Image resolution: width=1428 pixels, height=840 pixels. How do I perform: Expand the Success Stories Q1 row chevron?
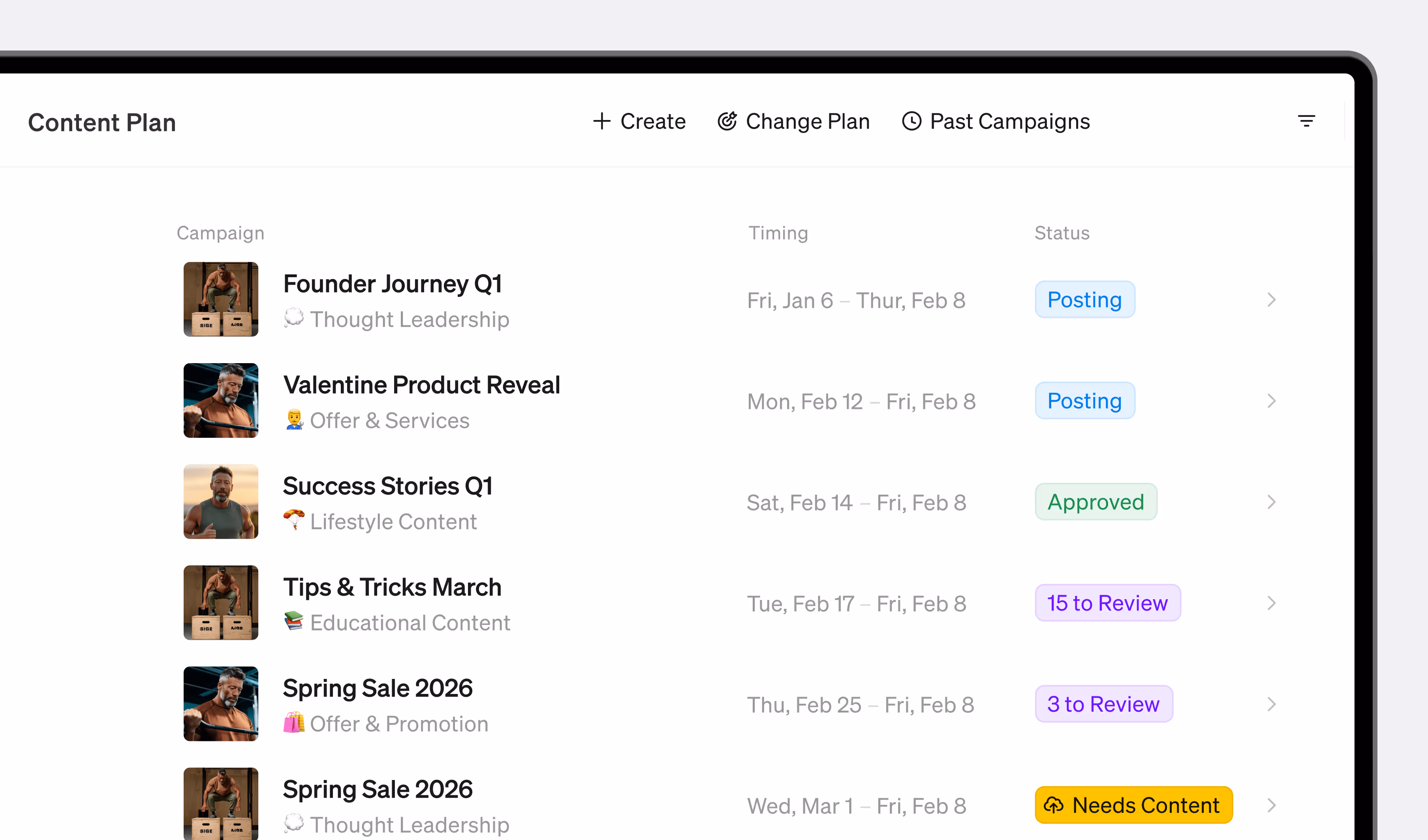pos(1271,502)
